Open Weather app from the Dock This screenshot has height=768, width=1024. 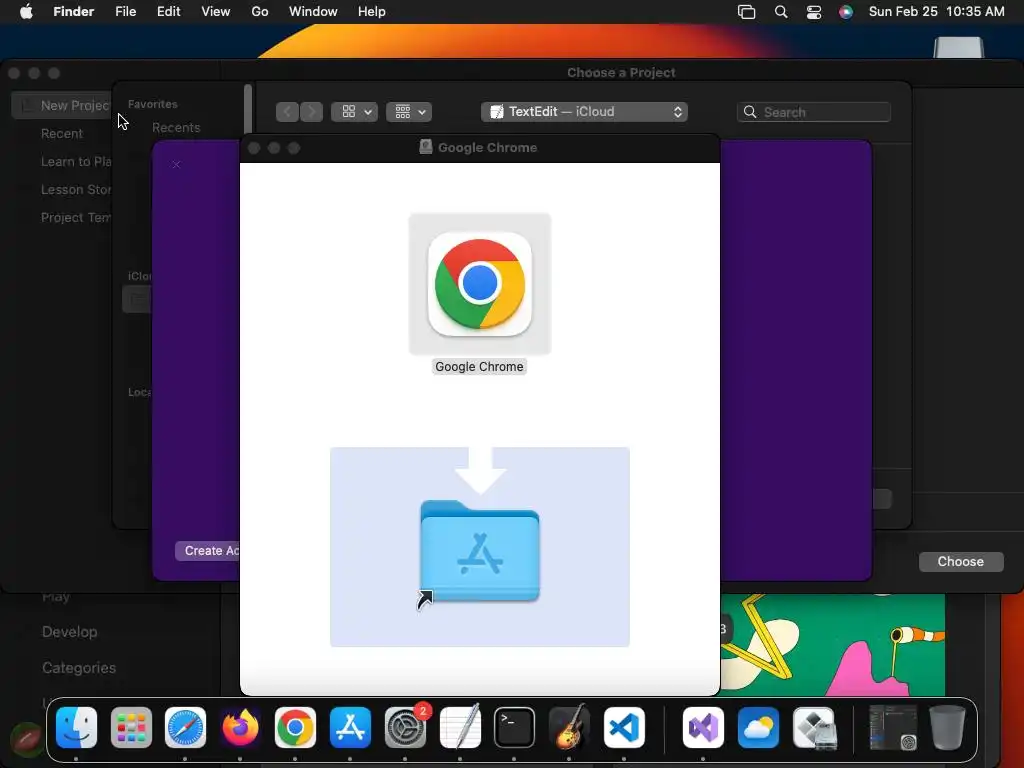pos(758,728)
